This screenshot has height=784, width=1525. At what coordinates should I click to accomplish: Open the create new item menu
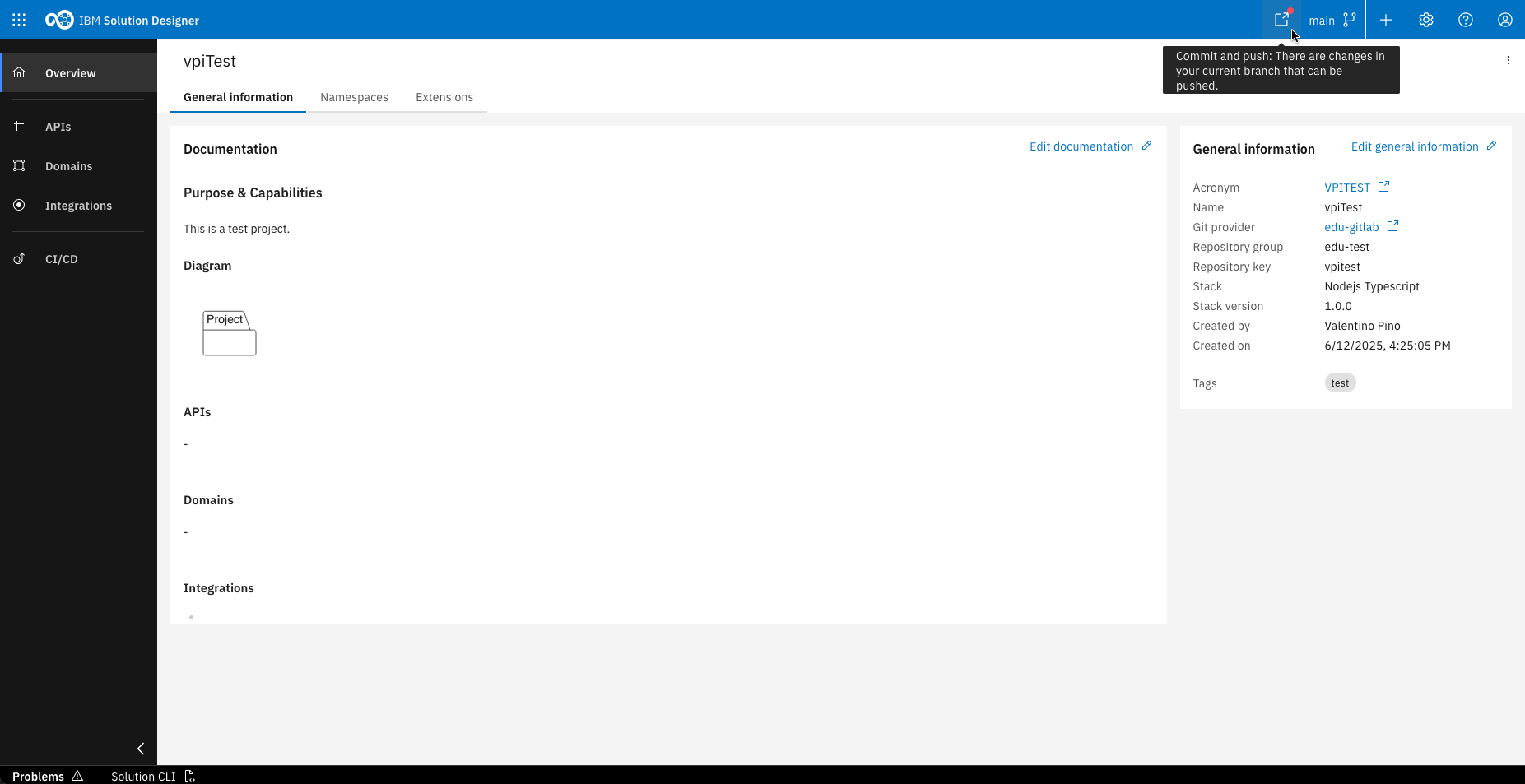pos(1386,19)
